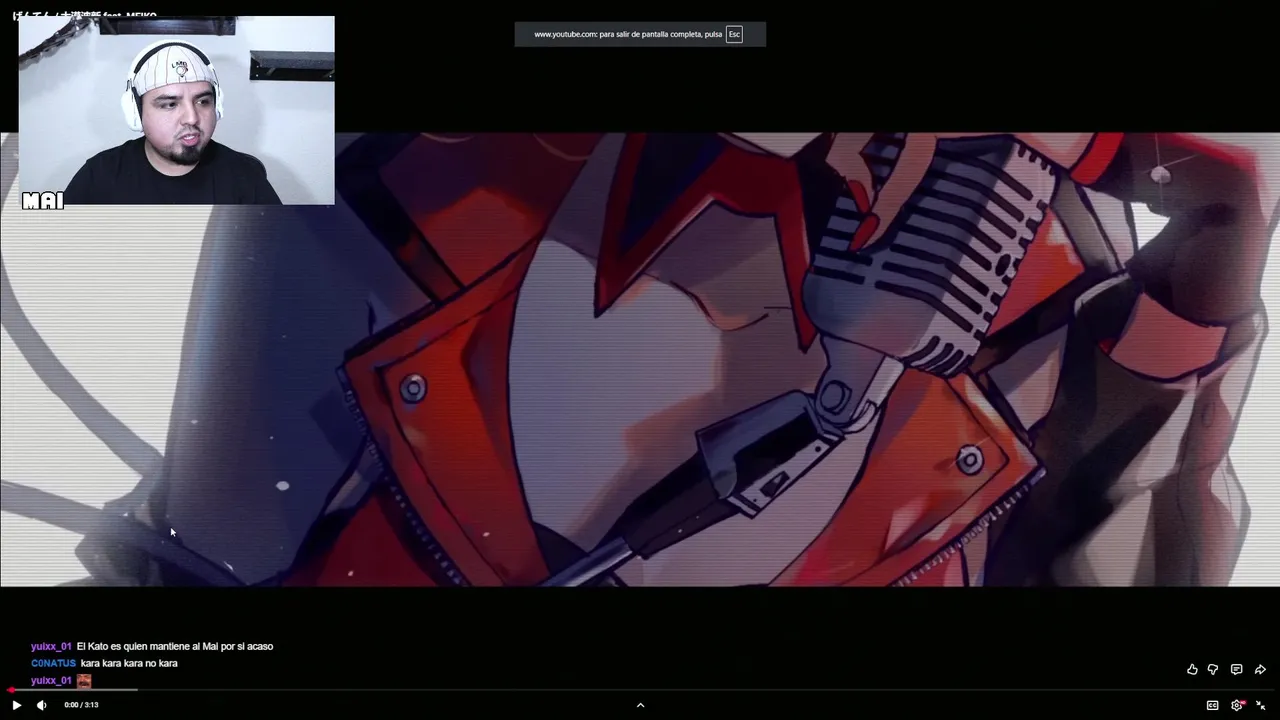Open the comments panel icon
The width and height of the screenshot is (1280, 720).
pyautogui.click(x=1236, y=669)
